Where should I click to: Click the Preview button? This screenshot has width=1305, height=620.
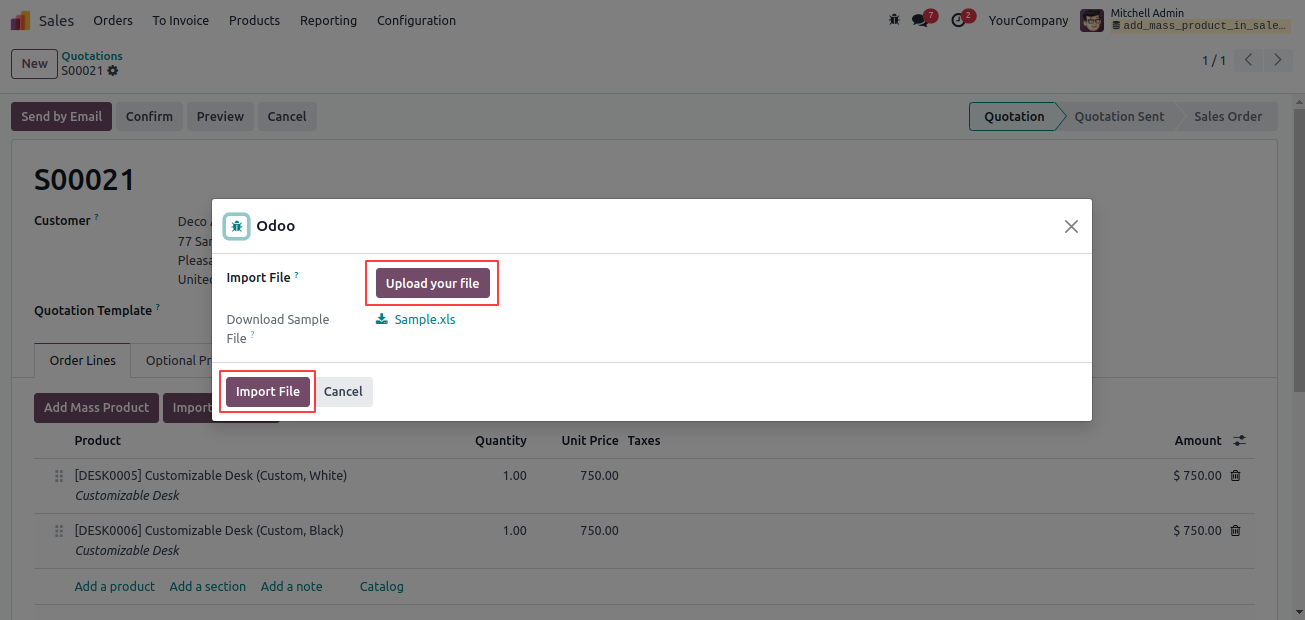220,116
